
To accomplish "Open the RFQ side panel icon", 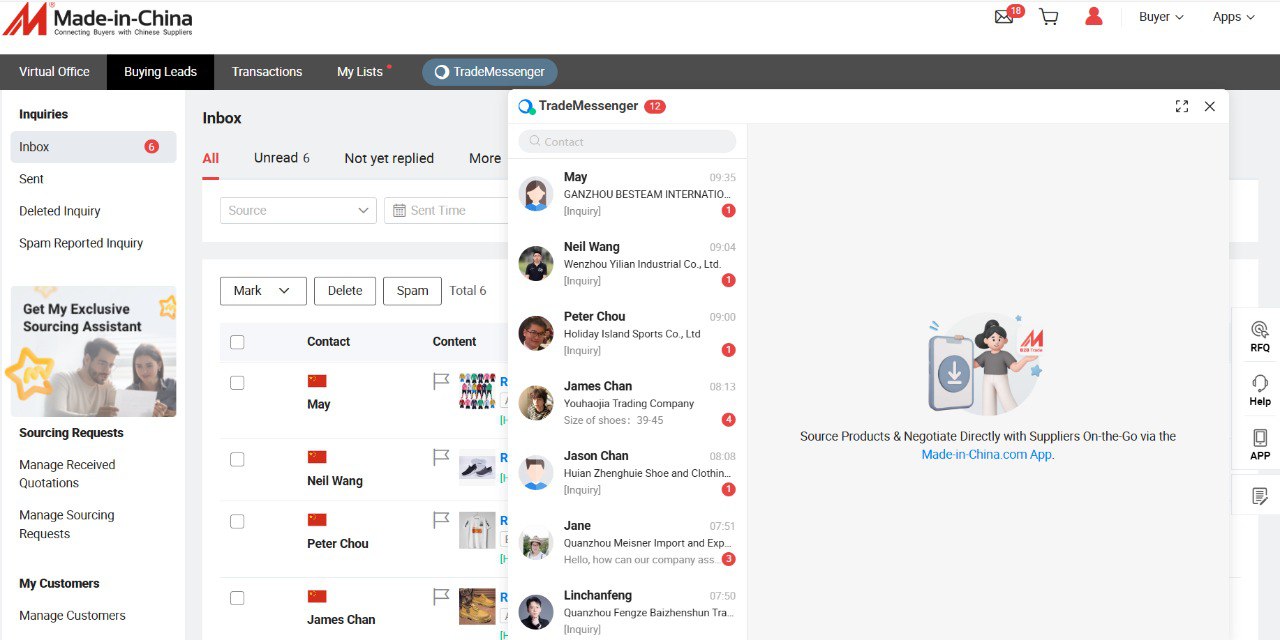I will click(x=1259, y=335).
